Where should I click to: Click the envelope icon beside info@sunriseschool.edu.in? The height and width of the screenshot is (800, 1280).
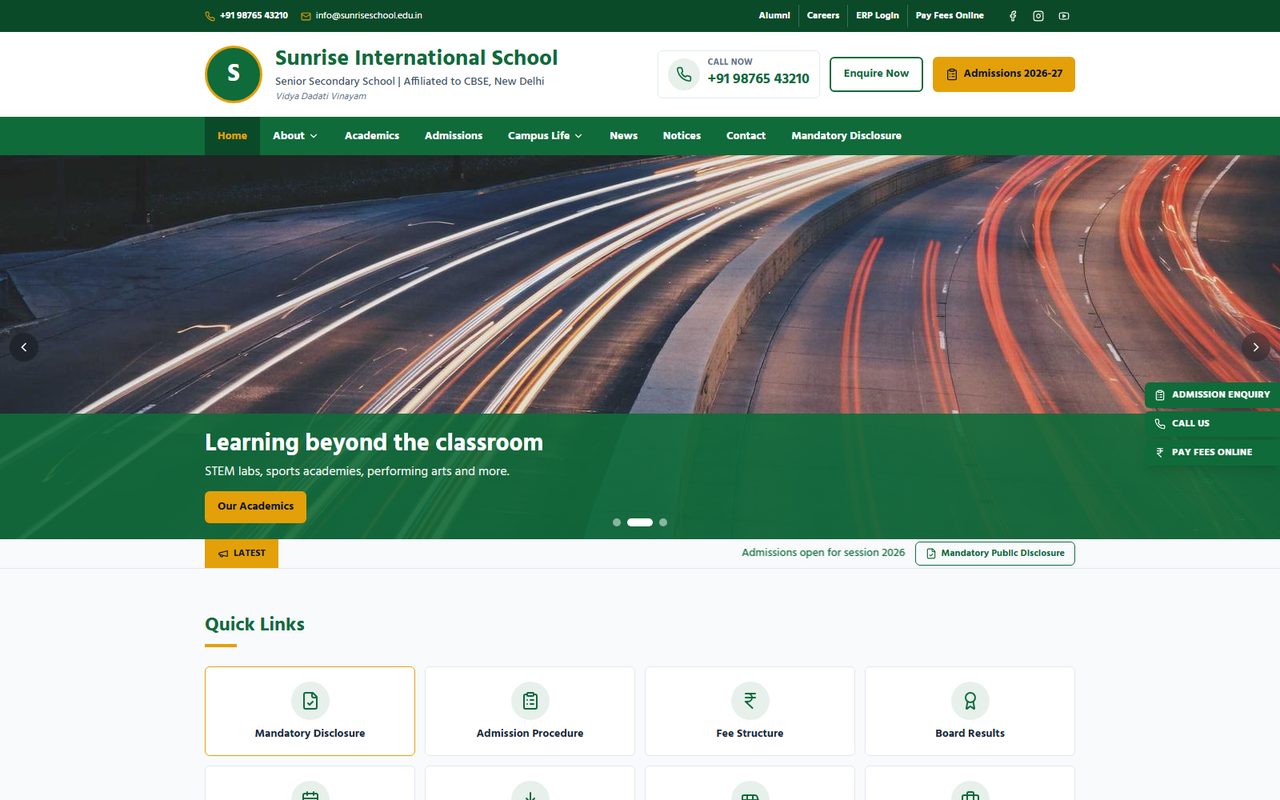click(306, 16)
